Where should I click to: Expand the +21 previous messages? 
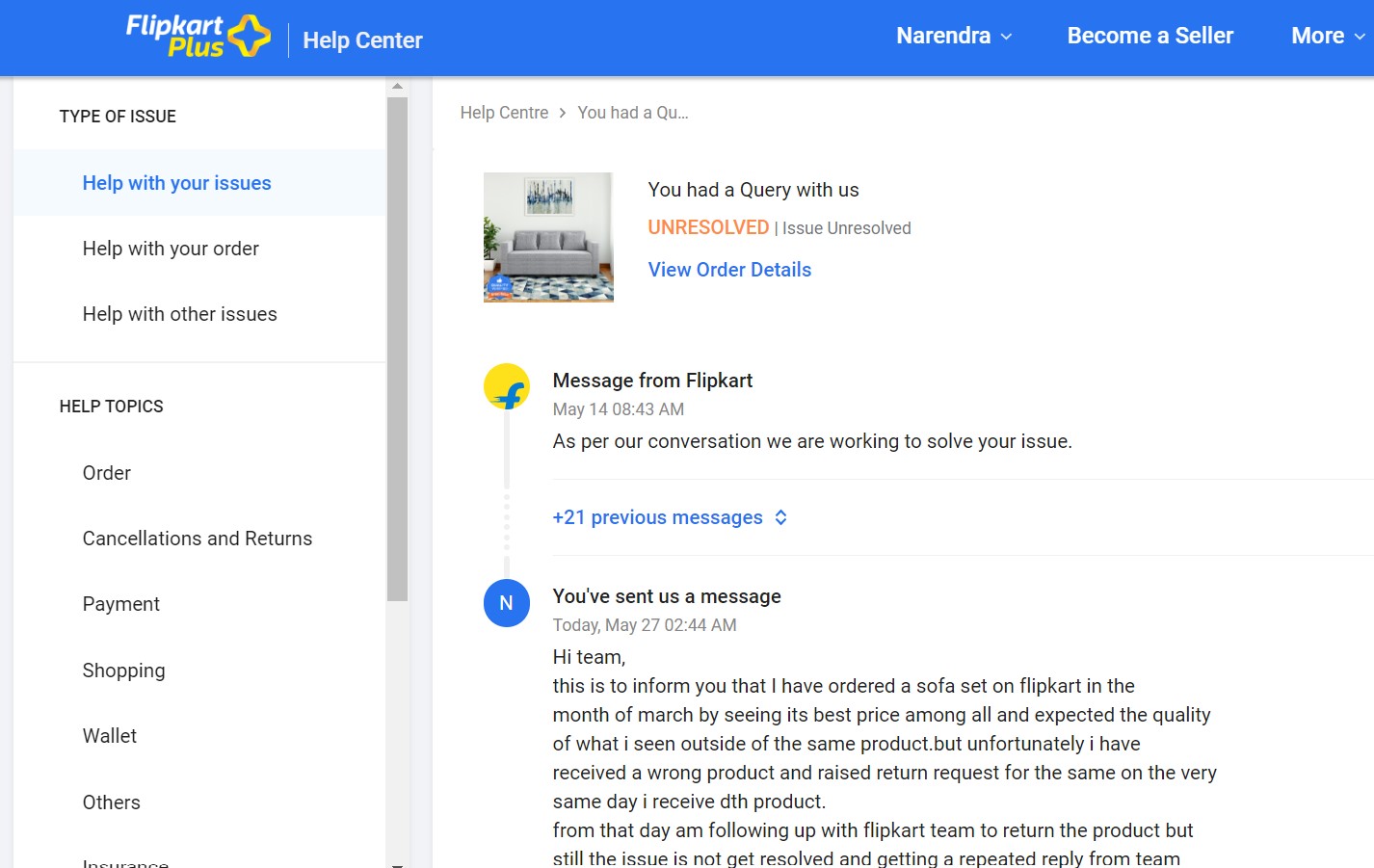click(x=657, y=517)
